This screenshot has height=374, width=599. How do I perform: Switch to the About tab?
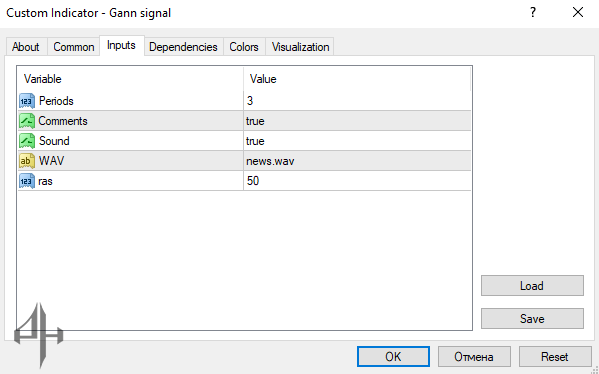pos(26,47)
